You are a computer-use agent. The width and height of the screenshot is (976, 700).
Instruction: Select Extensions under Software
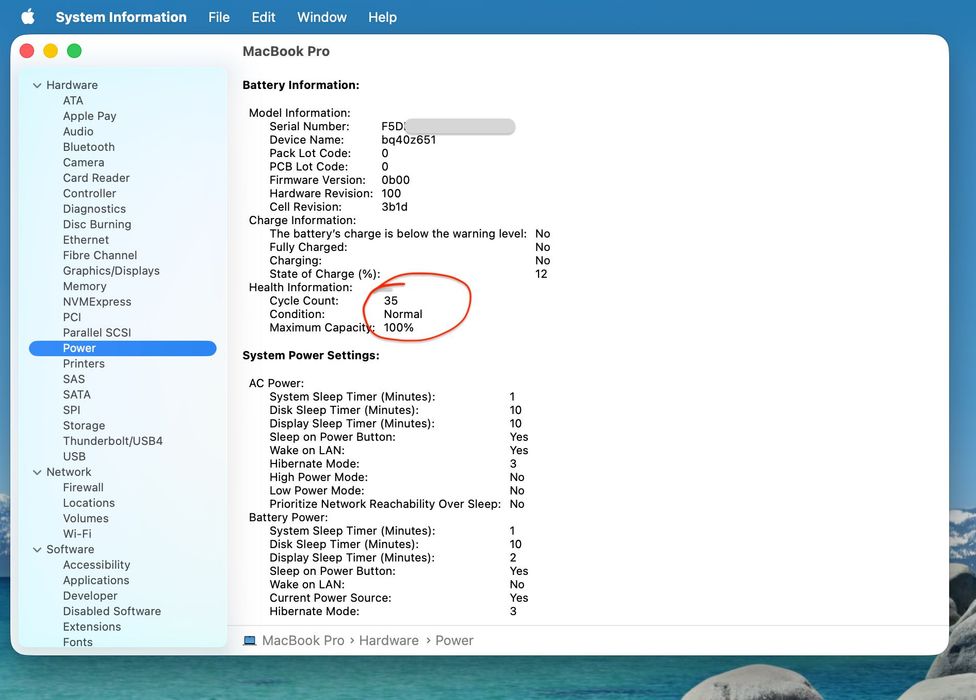coord(92,627)
